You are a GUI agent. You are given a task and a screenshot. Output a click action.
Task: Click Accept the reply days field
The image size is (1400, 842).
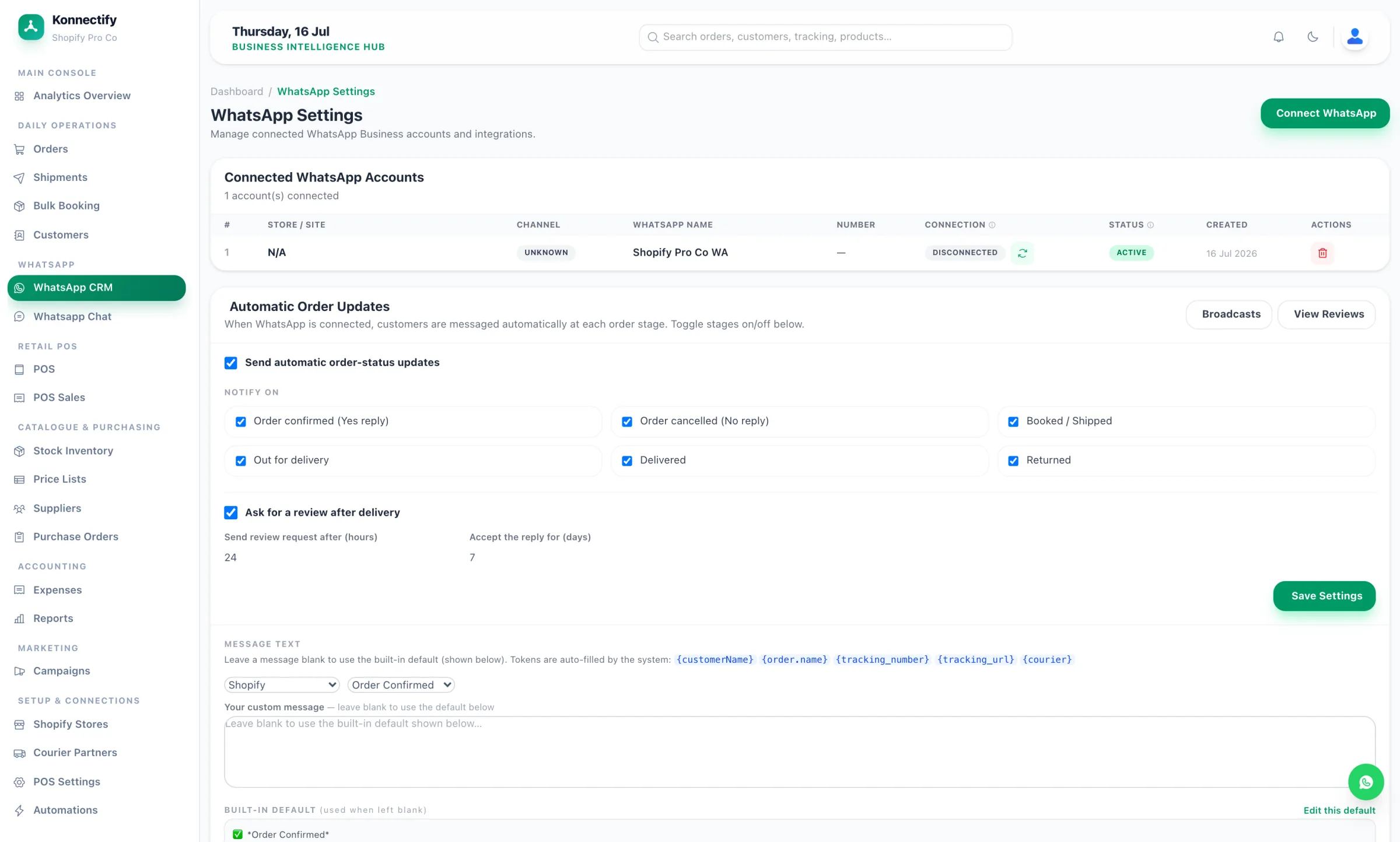583,558
